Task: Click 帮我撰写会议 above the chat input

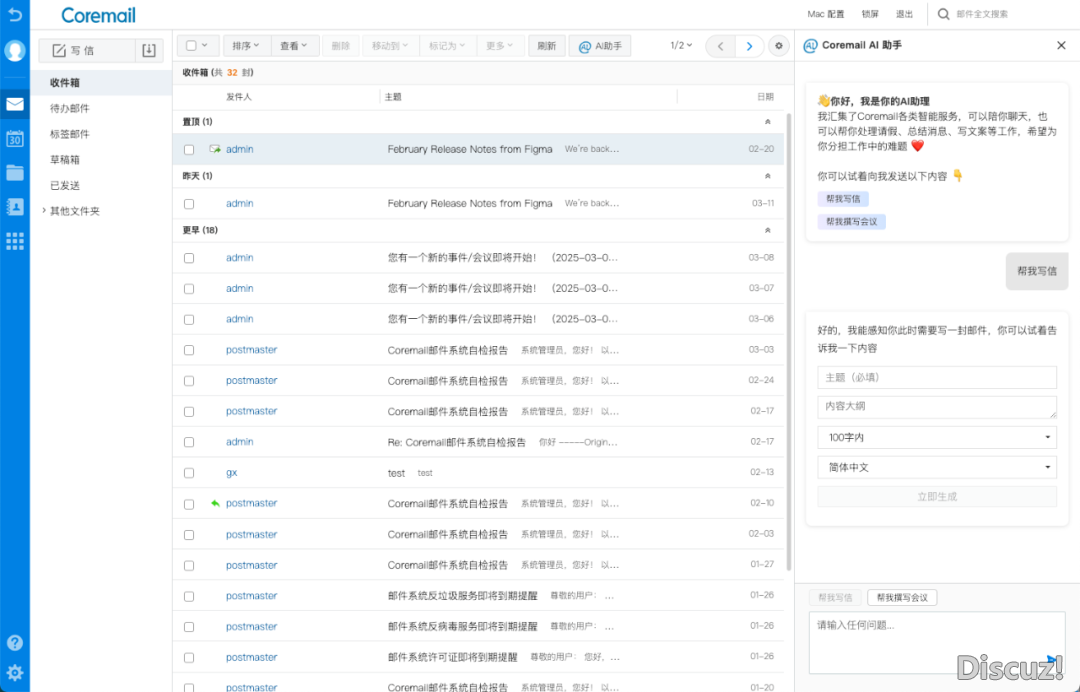Action: point(902,598)
